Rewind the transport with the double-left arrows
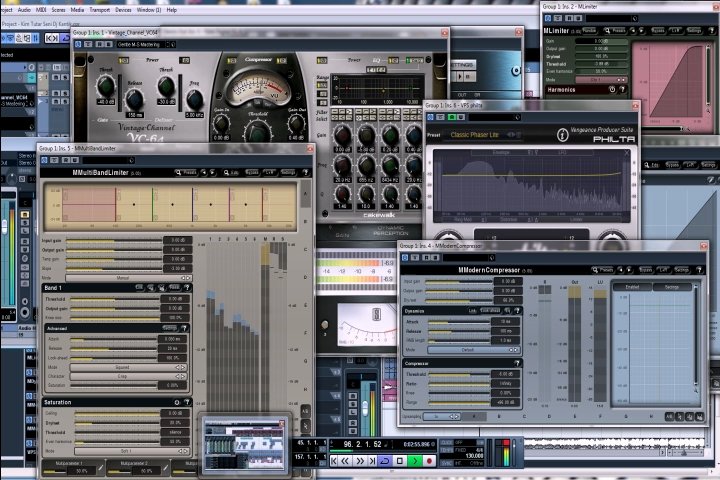This screenshot has width=720, height=480. [345, 461]
